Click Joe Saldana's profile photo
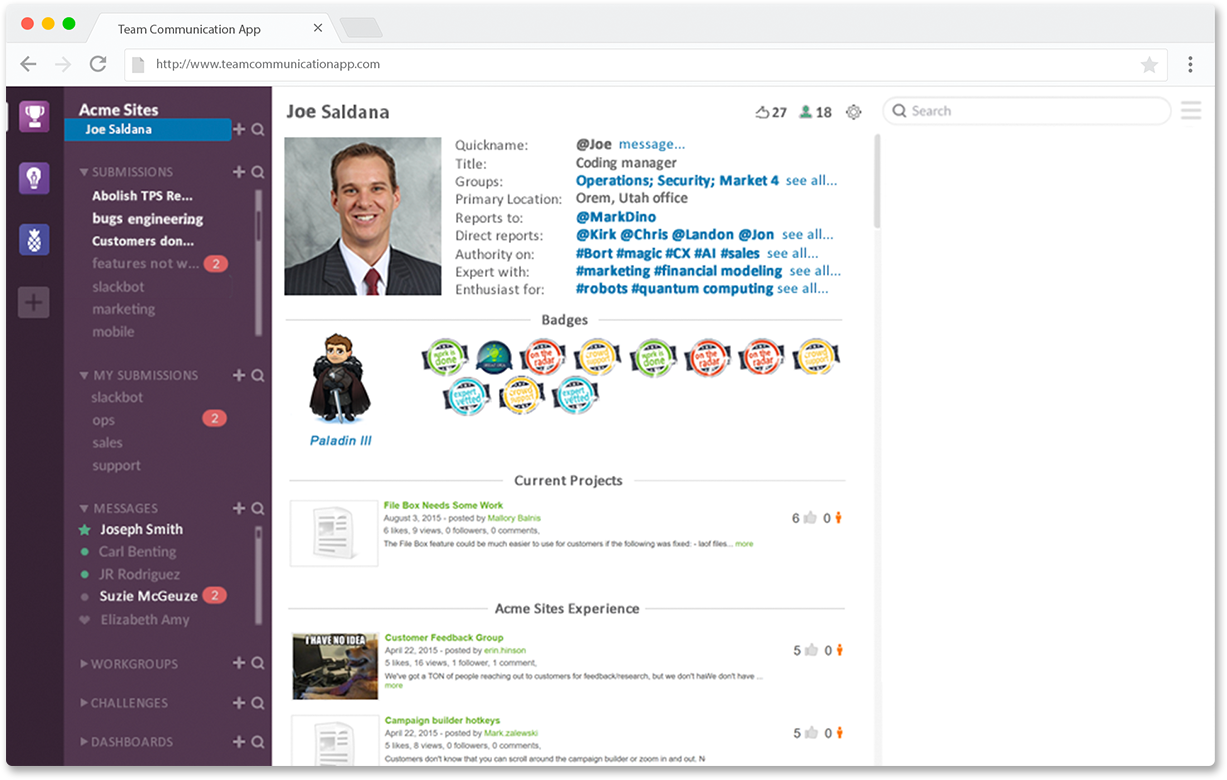The width and height of the screenshot is (1227, 780). [363, 216]
